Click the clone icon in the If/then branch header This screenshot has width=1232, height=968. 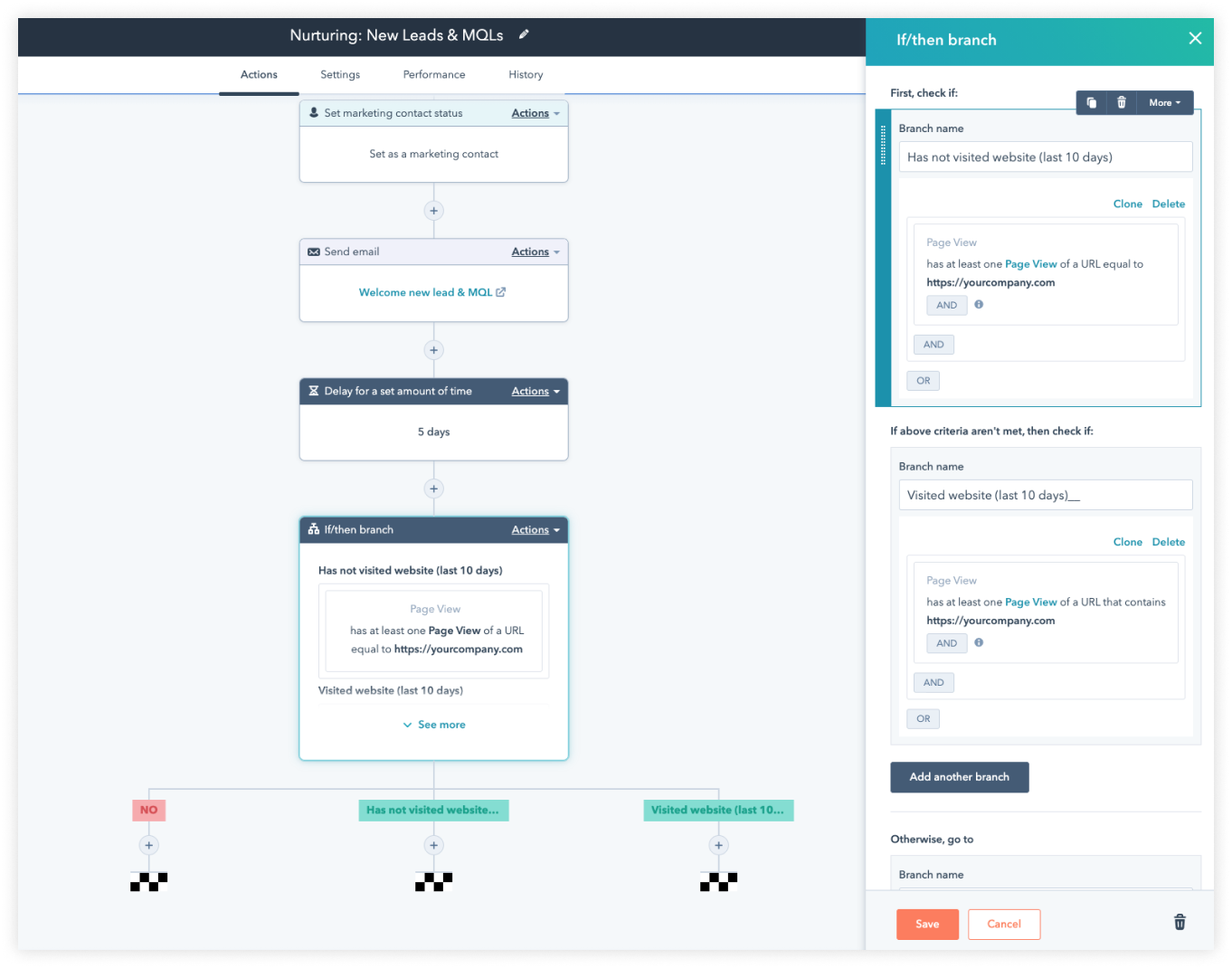1091,102
